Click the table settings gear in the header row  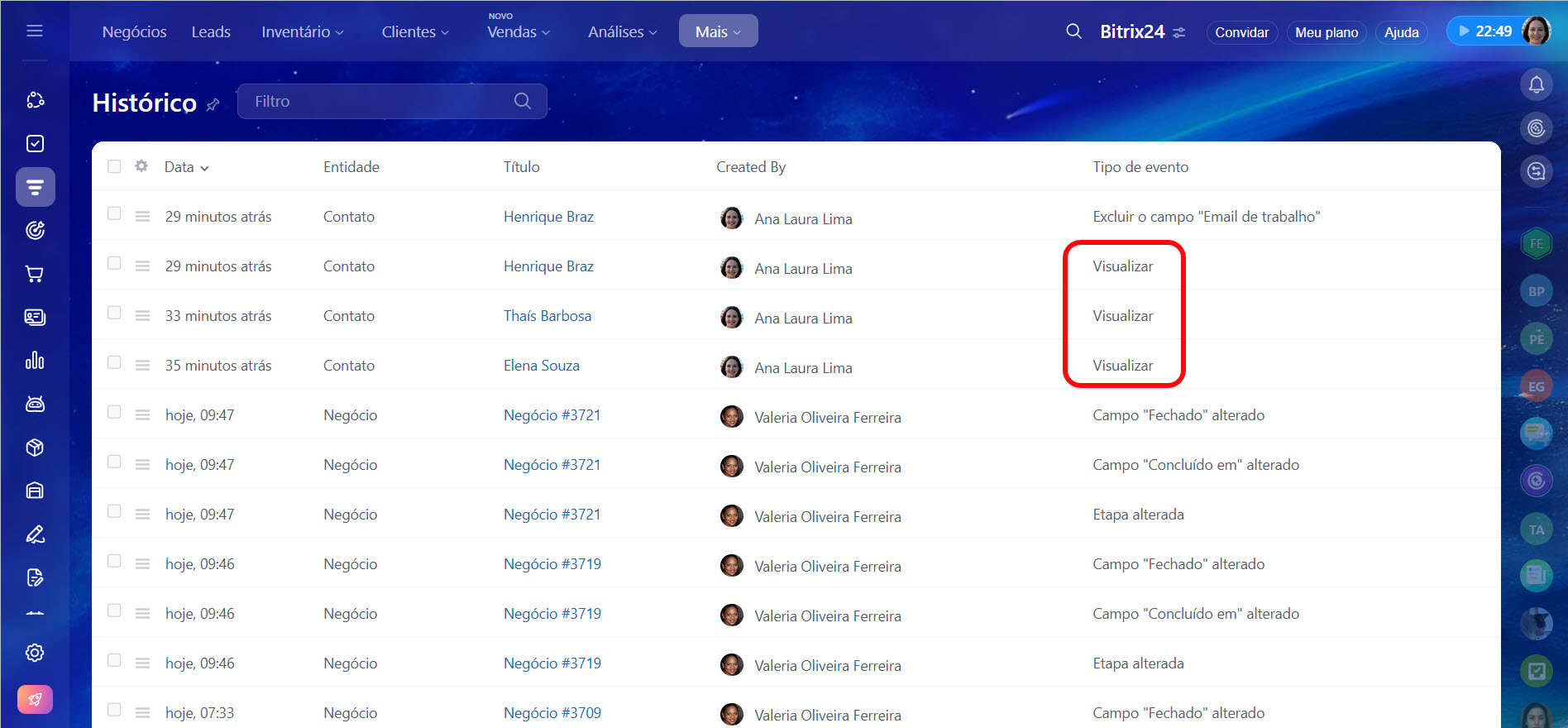141,166
